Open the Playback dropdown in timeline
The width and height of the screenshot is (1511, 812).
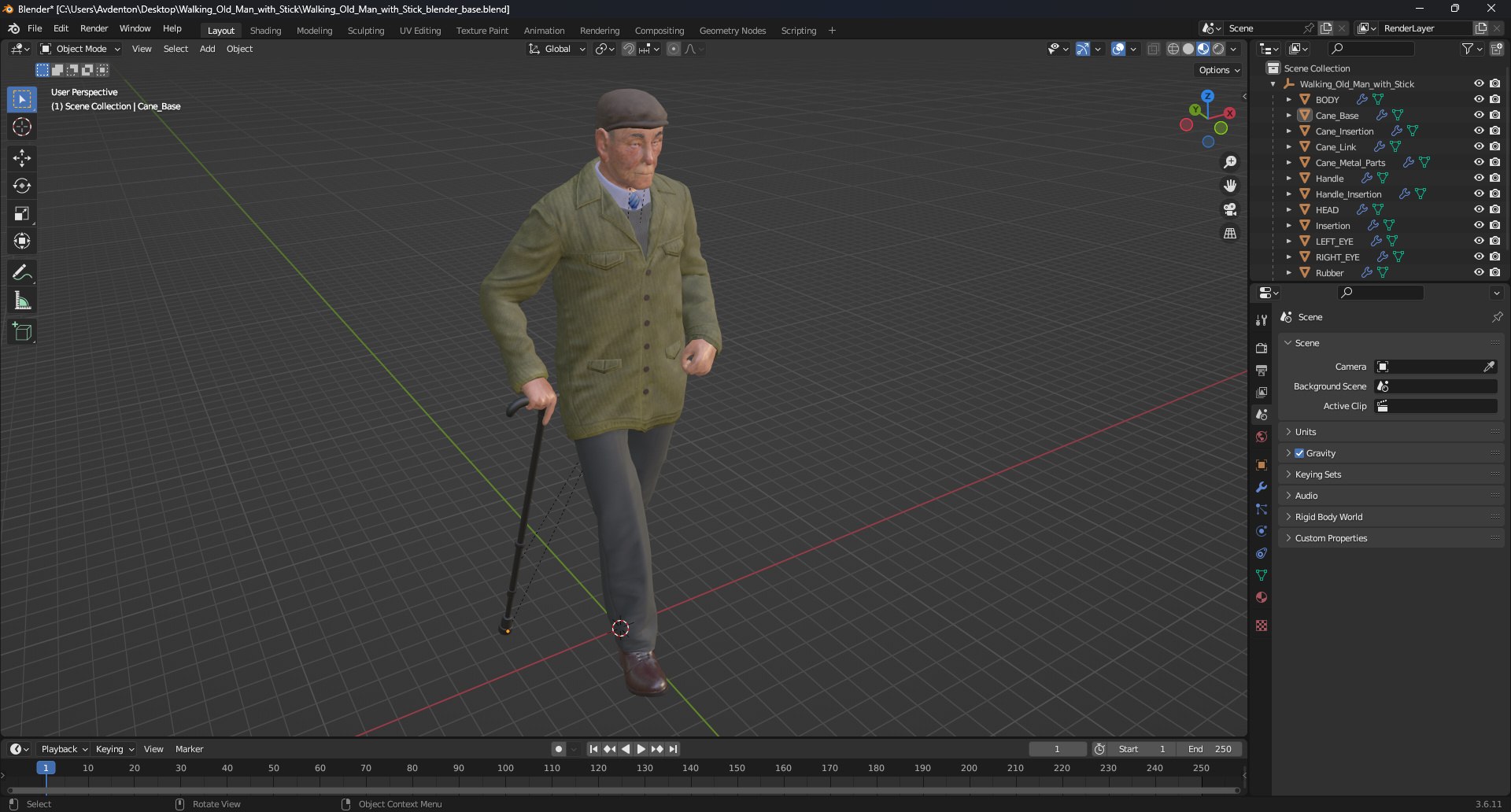point(64,749)
